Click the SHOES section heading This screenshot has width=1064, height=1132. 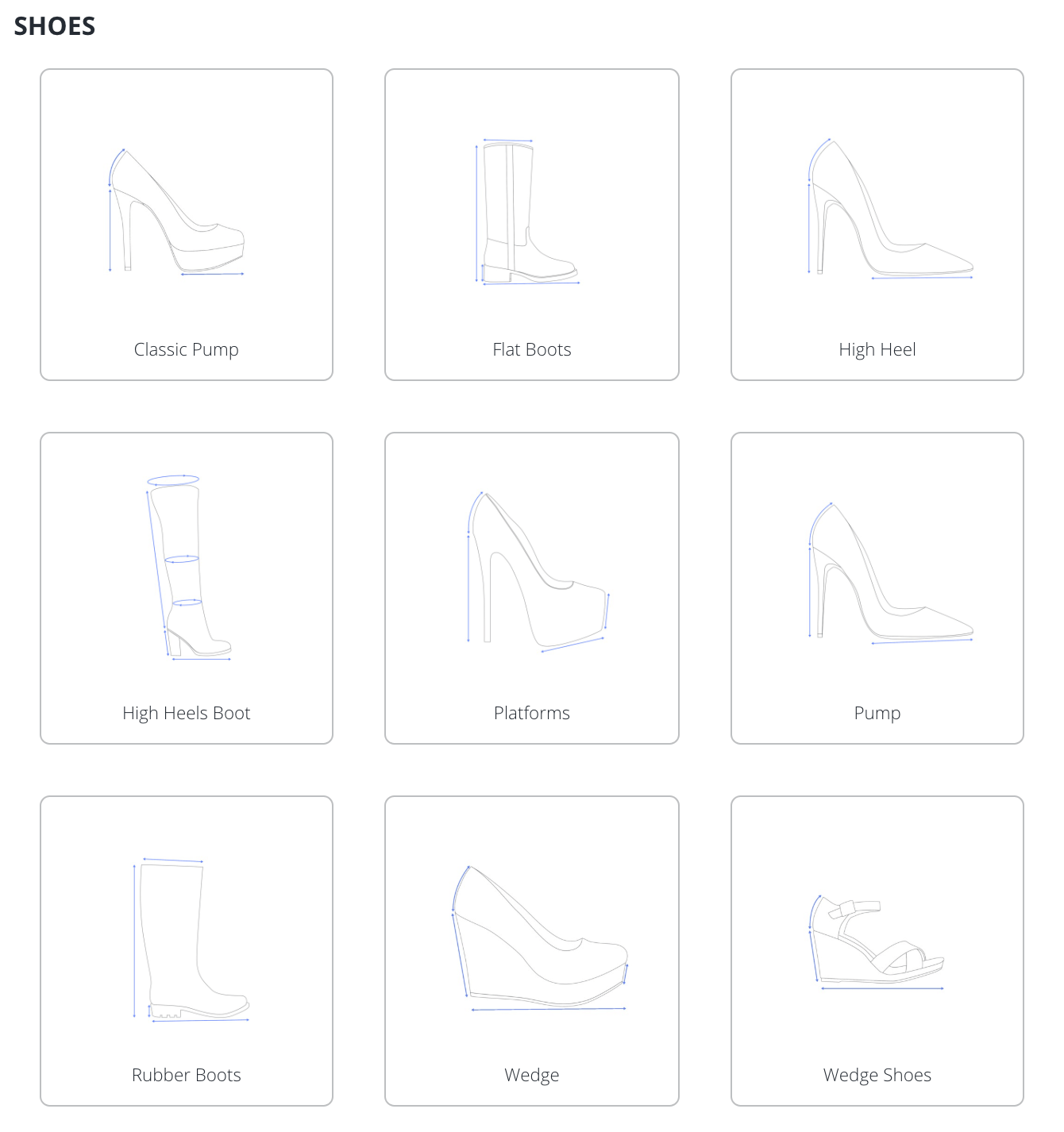55,26
